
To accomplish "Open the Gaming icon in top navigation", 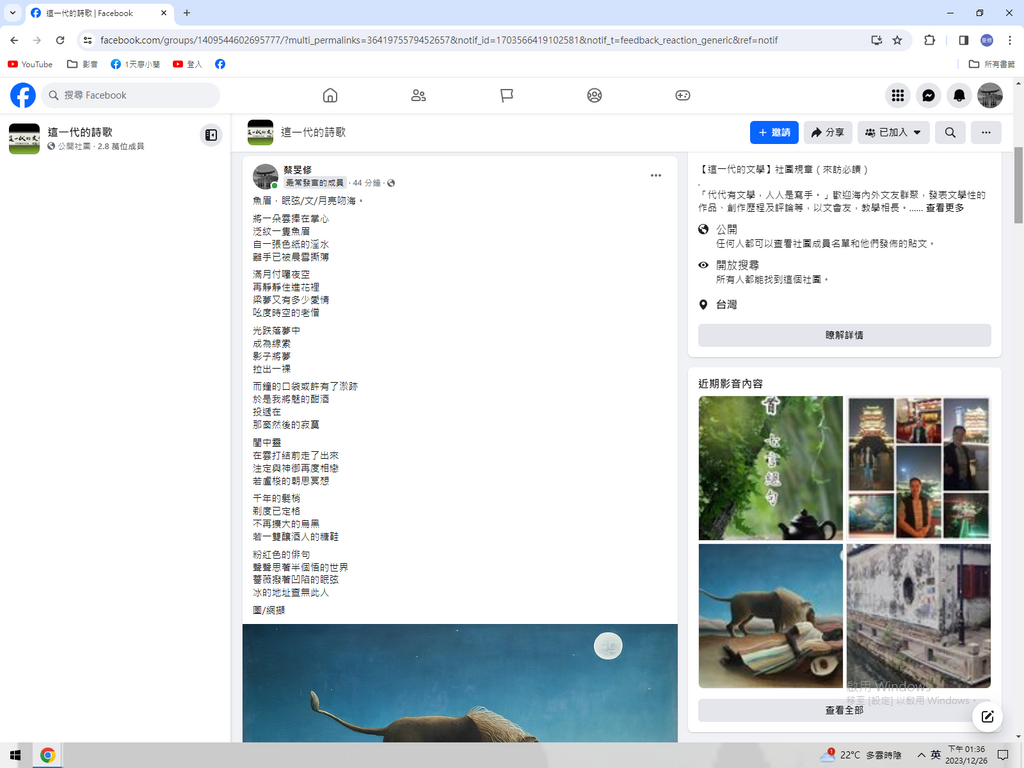I will (682, 95).
